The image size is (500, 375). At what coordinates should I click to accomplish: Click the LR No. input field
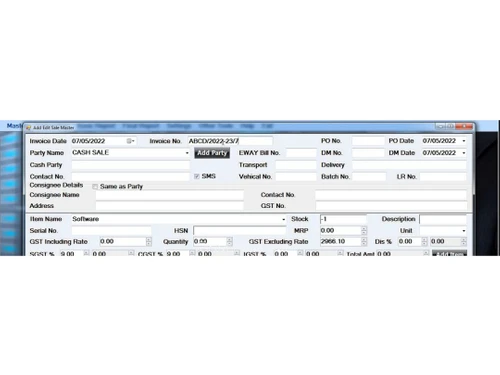coord(443,177)
